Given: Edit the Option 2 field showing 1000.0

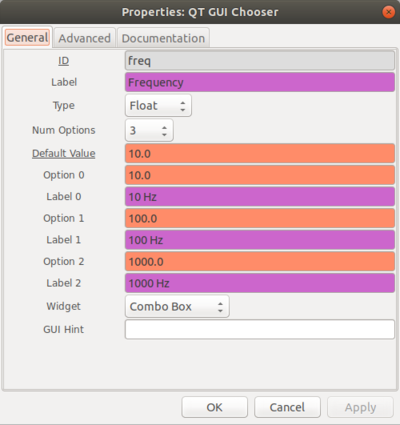Looking at the screenshot, I should tap(260, 262).
